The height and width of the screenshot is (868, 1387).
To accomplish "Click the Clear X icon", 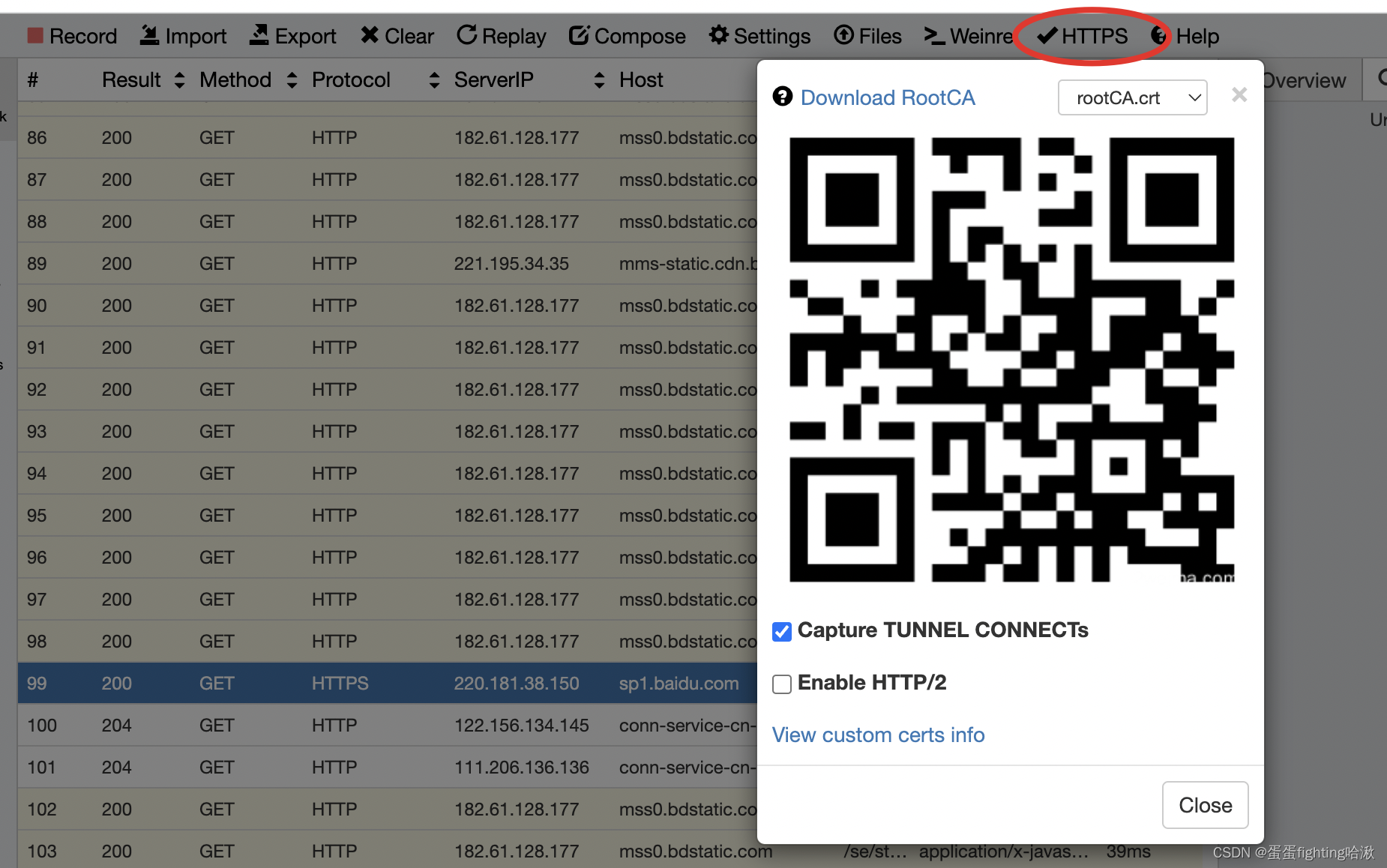I will [x=369, y=35].
